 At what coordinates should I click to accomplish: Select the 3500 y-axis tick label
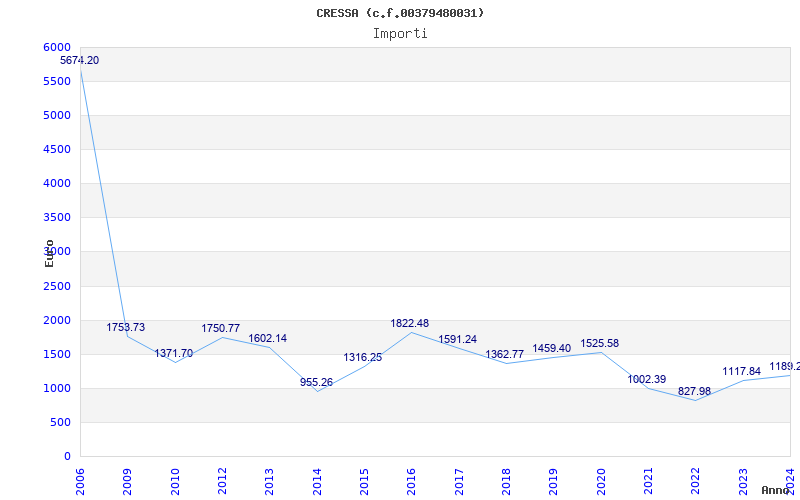[57, 217]
